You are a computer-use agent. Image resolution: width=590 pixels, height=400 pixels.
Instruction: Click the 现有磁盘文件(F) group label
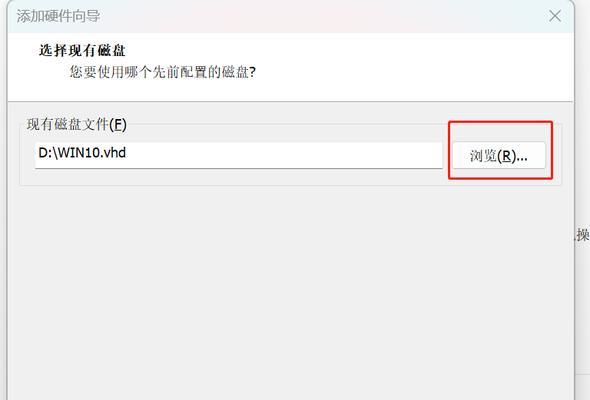tap(77, 124)
